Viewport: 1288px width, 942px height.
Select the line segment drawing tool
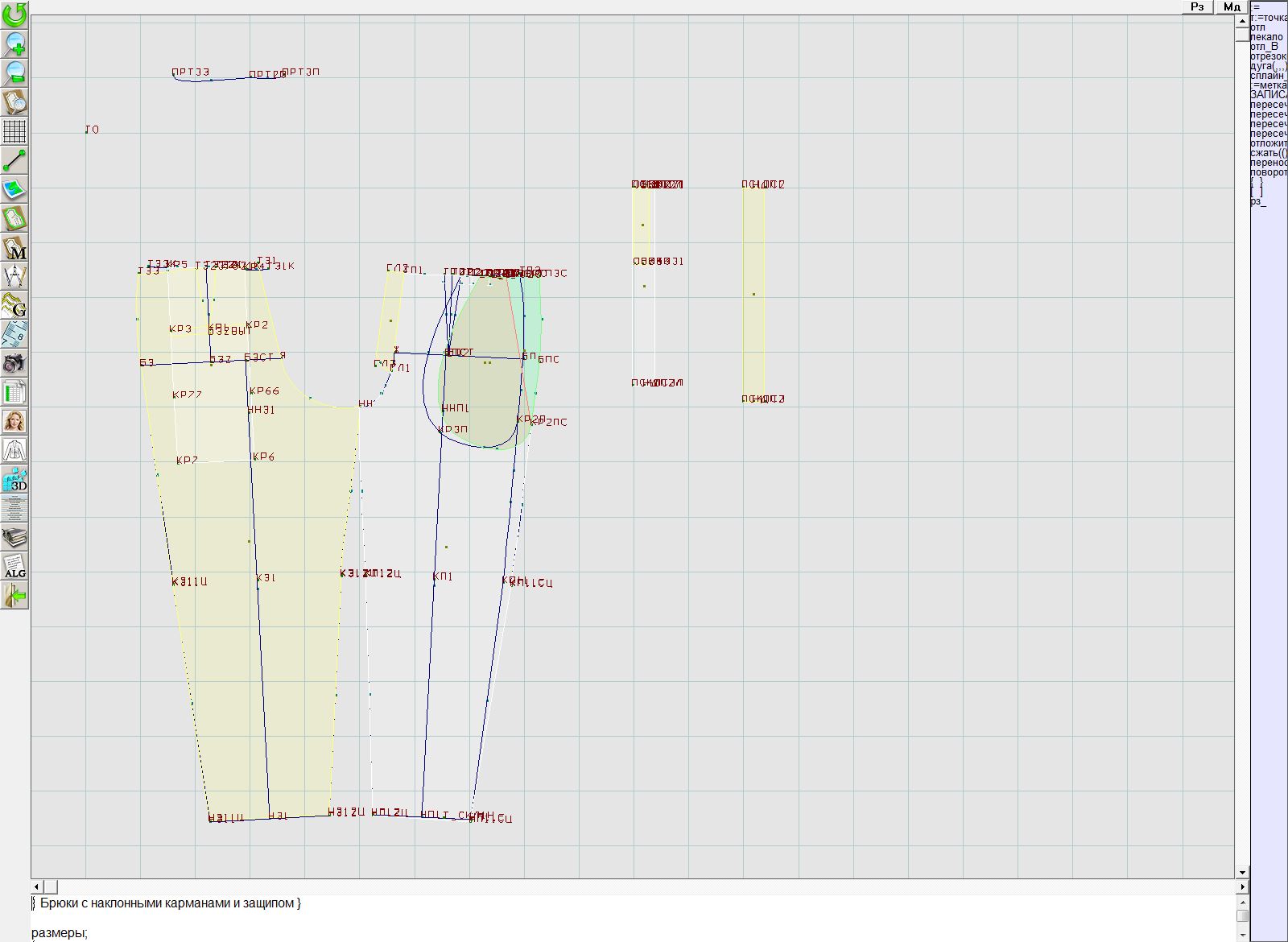point(14,160)
